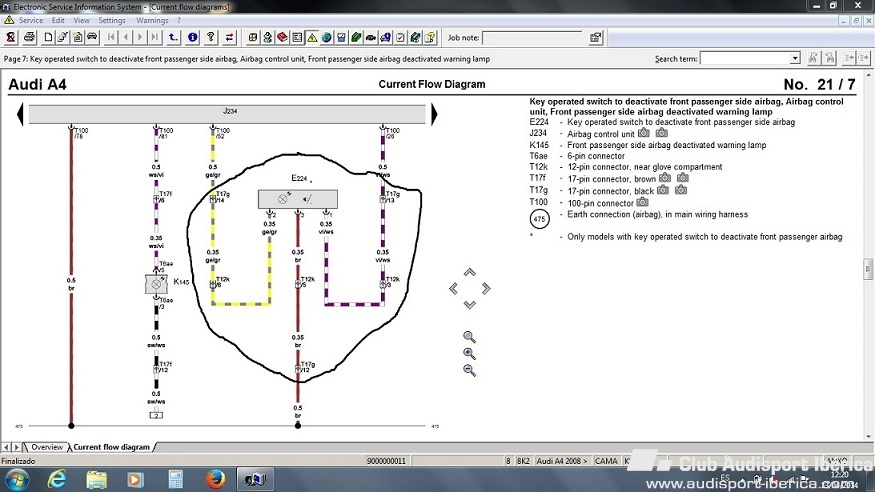Open File Explorer folder on taskbar
Screen dimensions: 875x492
point(97,479)
